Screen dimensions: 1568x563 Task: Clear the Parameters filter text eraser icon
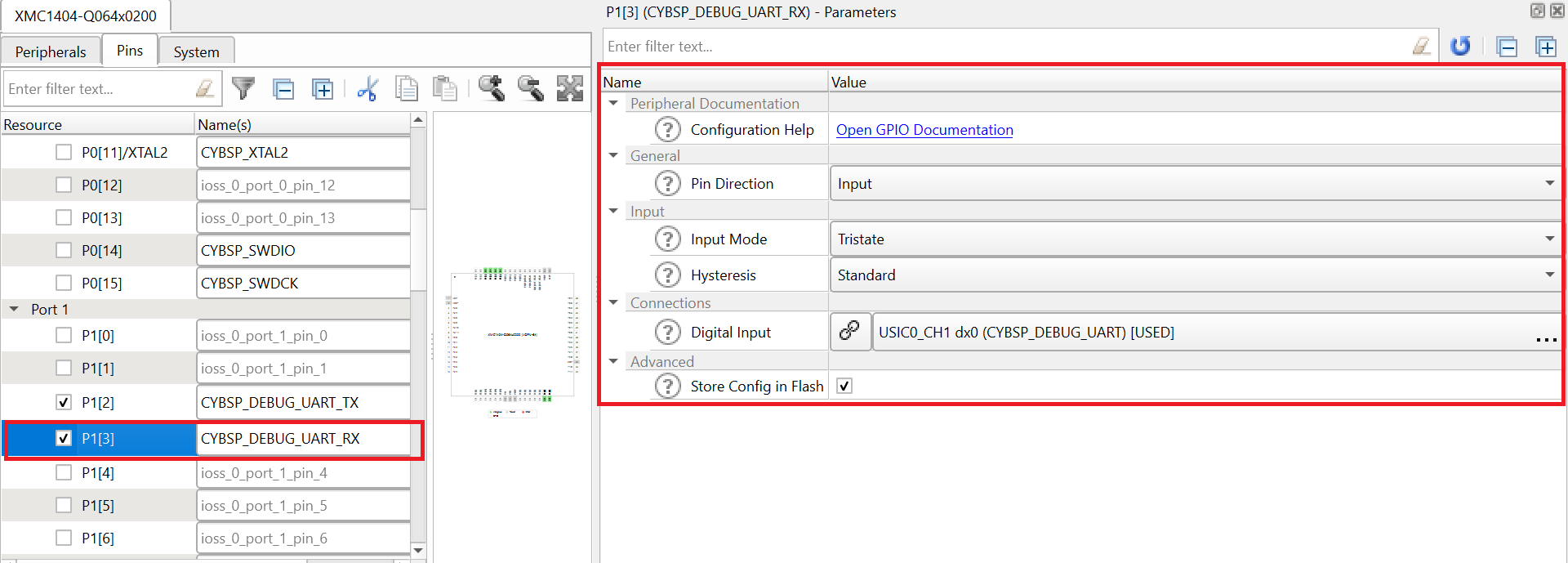tap(1422, 46)
